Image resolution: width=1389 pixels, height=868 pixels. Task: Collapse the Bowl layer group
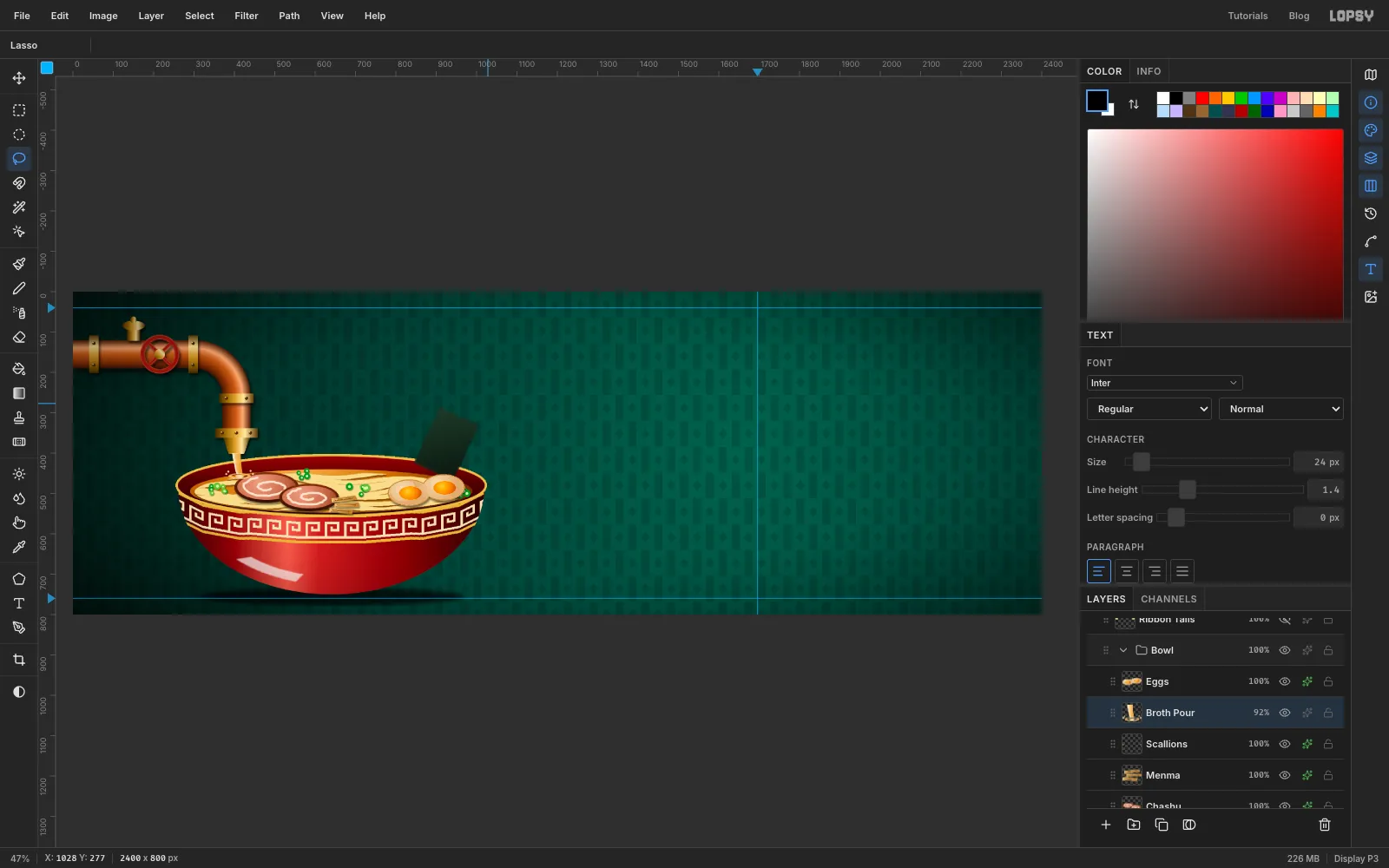pyautogui.click(x=1123, y=650)
